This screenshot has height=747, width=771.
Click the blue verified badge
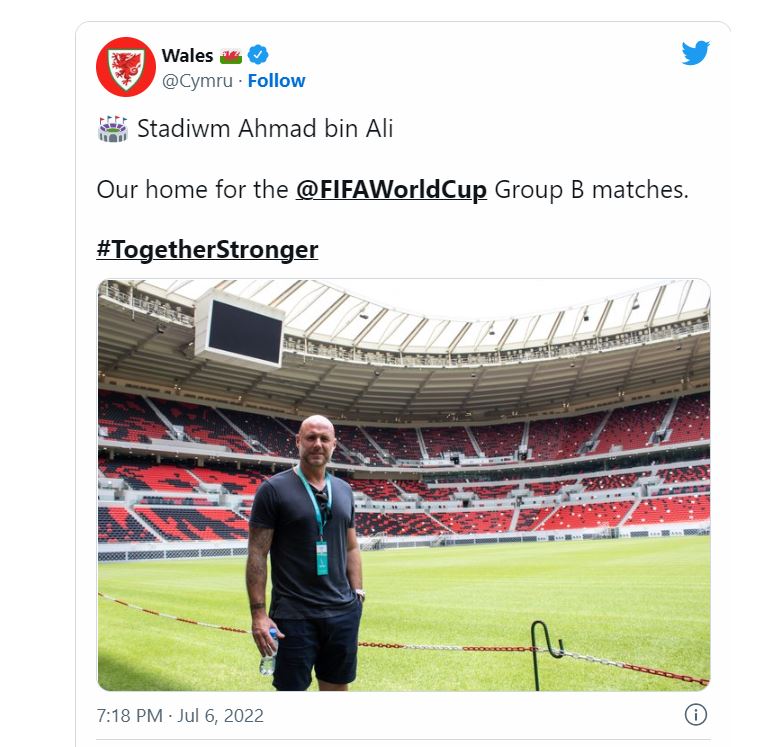point(257,55)
